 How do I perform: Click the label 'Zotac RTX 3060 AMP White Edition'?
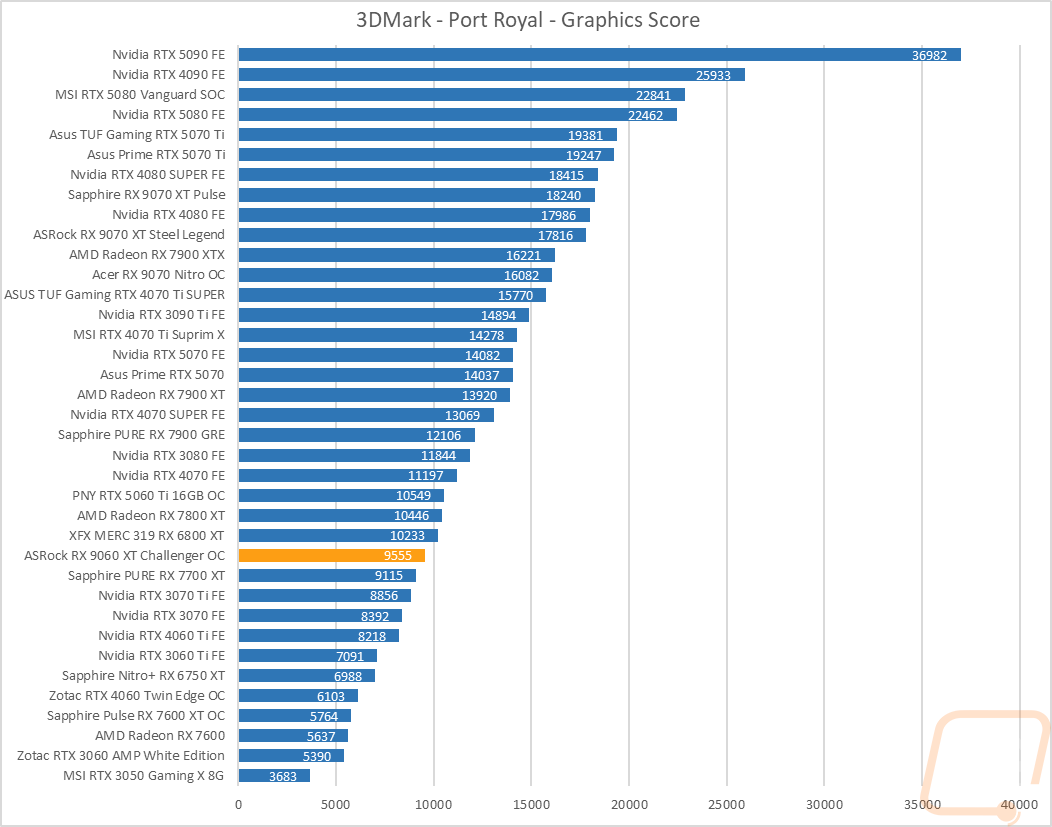tap(121, 756)
